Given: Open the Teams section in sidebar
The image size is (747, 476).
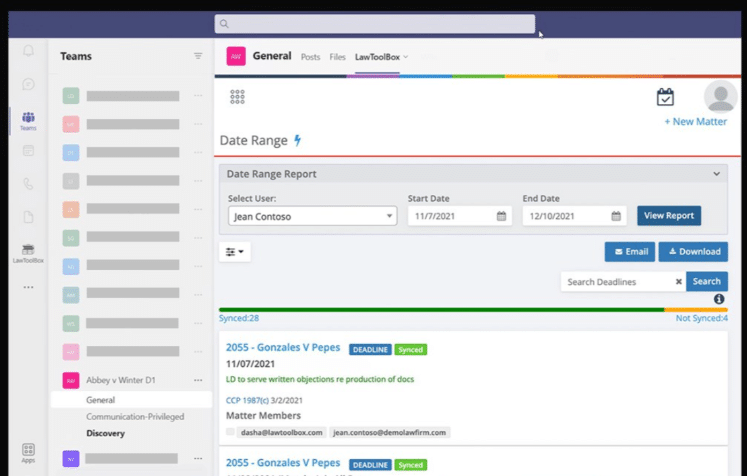Looking at the screenshot, I should (x=28, y=120).
